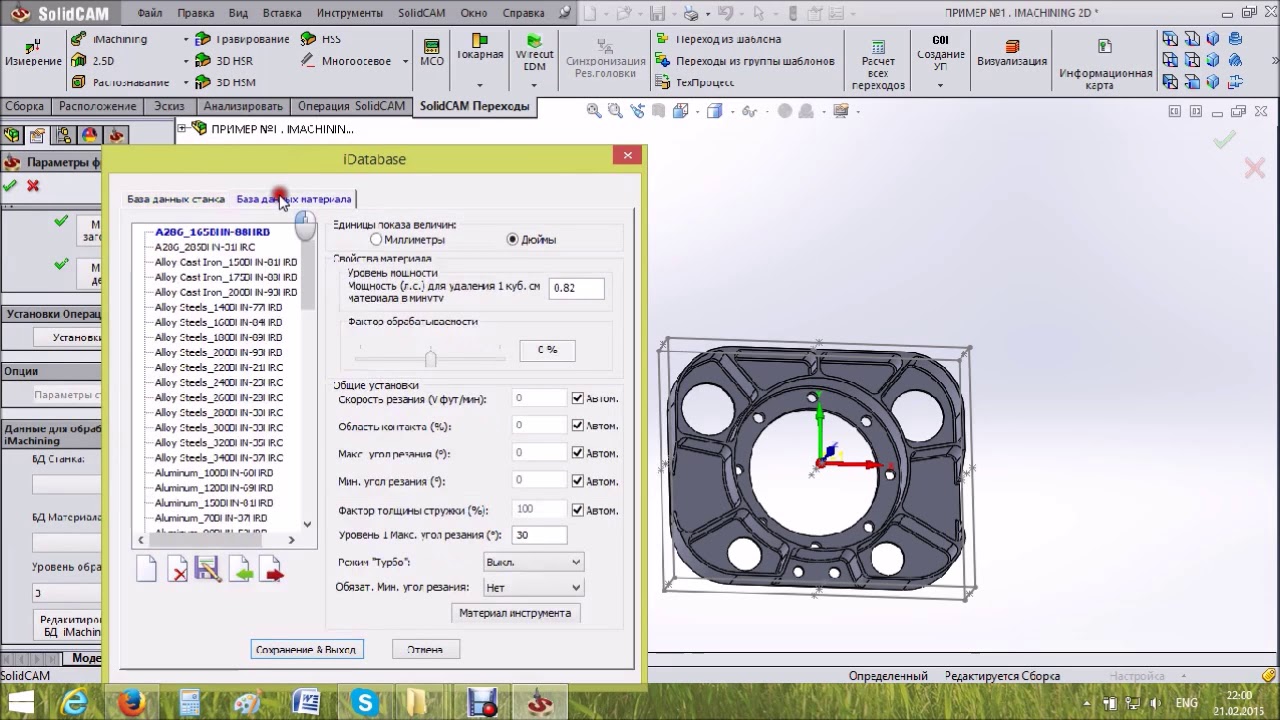The width and height of the screenshot is (1280, 720).
Task: Expand the Wirecut EDM dropdown arrow
Action: tap(534, 84)
